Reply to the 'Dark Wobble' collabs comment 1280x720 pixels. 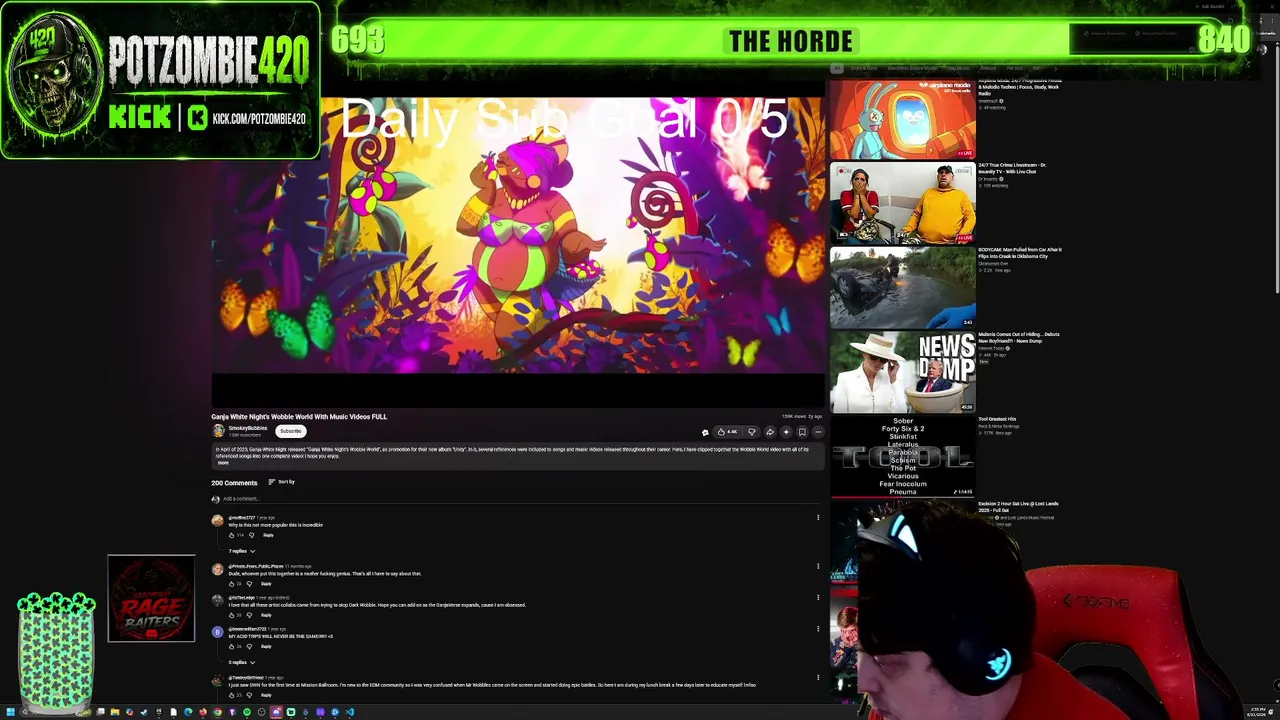coord(266,615)
